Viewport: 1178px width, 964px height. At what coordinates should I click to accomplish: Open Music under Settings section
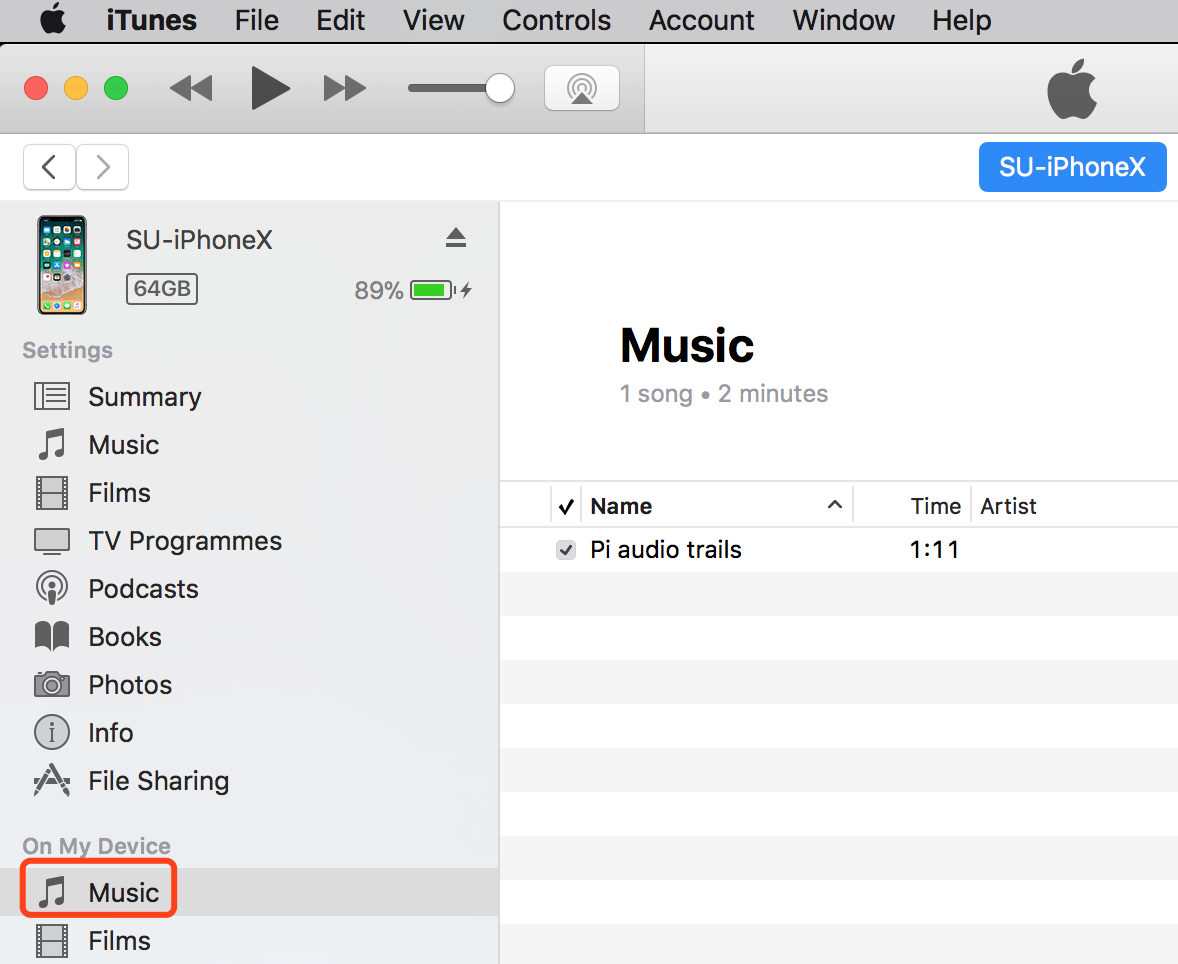124,445
